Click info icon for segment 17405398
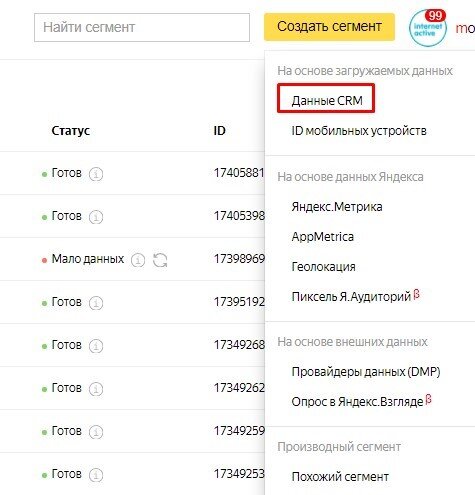The height and width of the screenshot is (495, 475). [x=96, y=217]
